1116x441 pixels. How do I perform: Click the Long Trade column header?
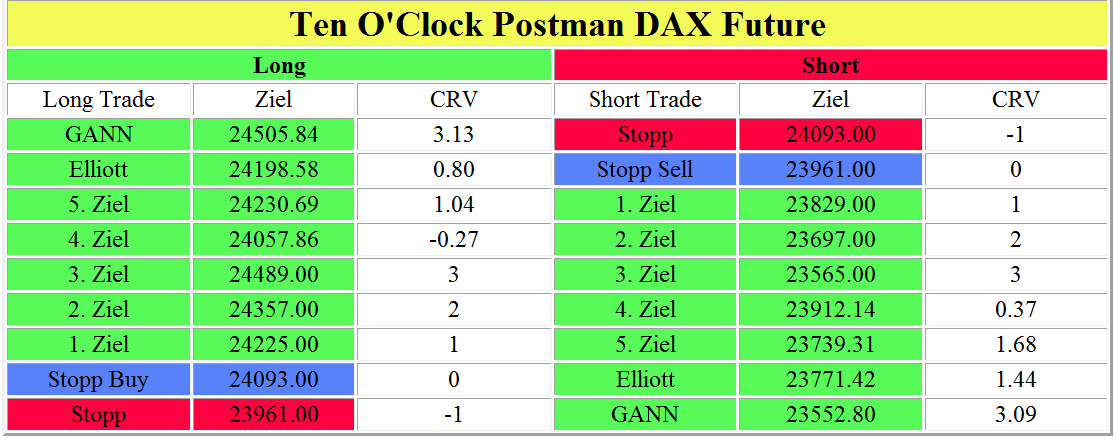(x=99, y=100)
